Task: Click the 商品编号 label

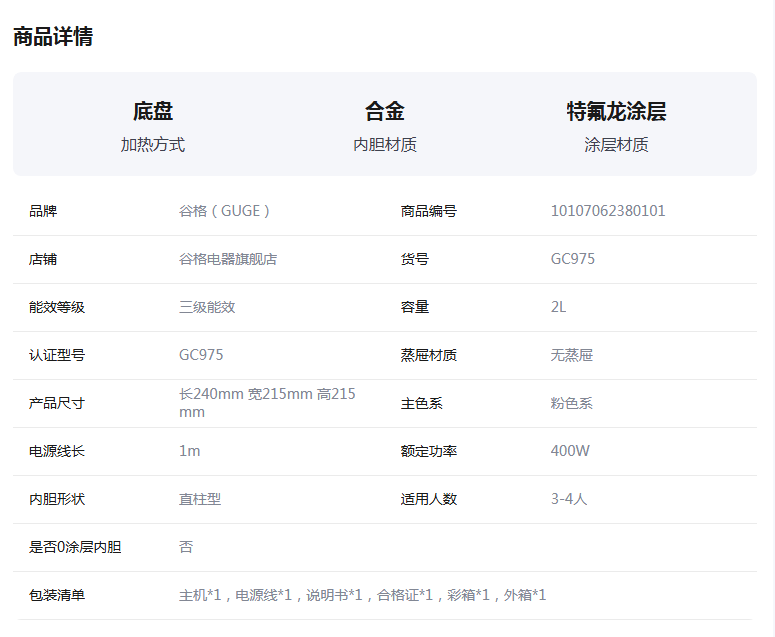Action: (429, 211)
